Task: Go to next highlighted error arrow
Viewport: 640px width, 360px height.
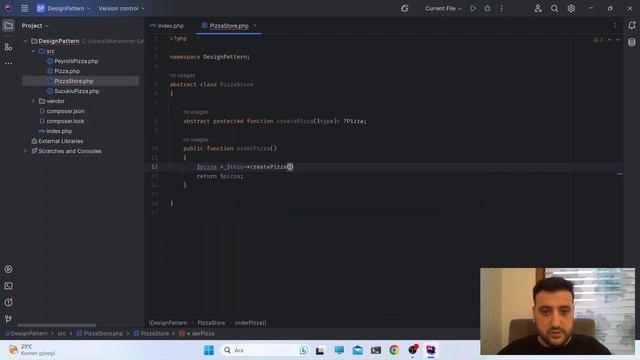Action: (618, 40)
